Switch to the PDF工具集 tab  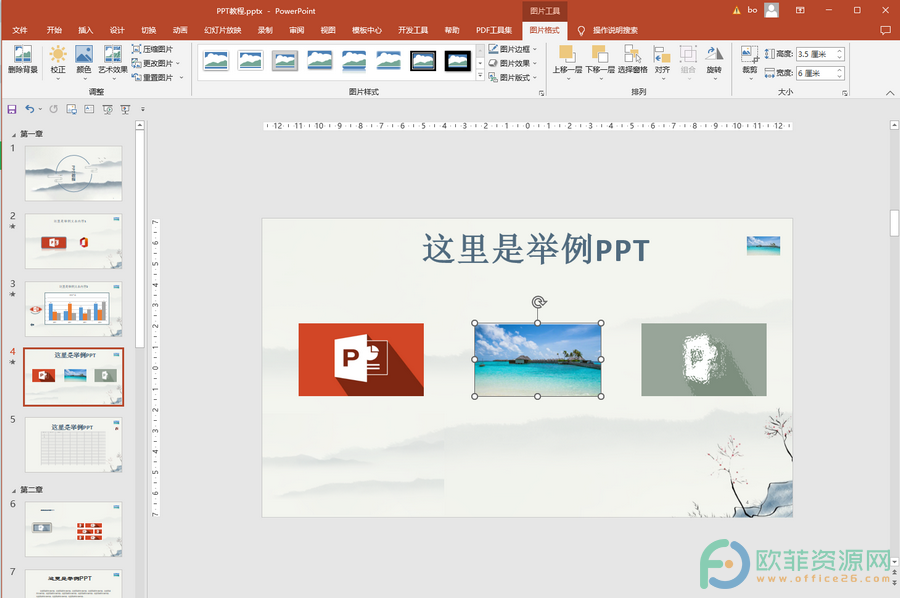494,30
